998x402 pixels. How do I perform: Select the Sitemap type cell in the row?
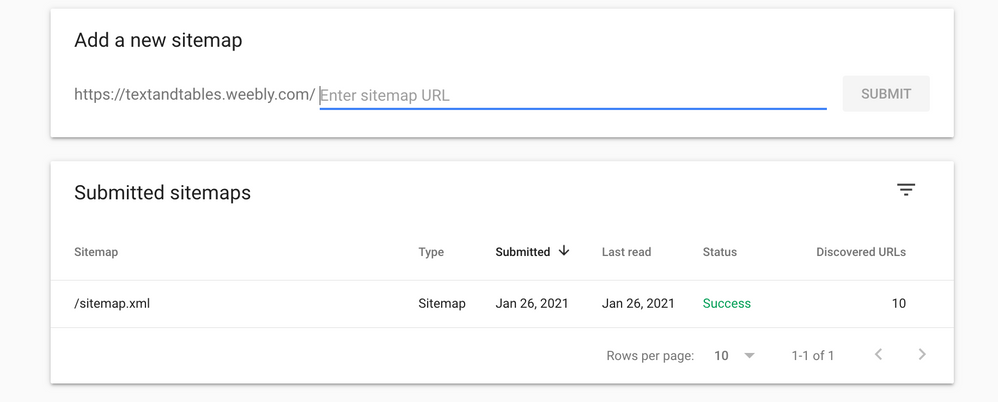[442, 304]
